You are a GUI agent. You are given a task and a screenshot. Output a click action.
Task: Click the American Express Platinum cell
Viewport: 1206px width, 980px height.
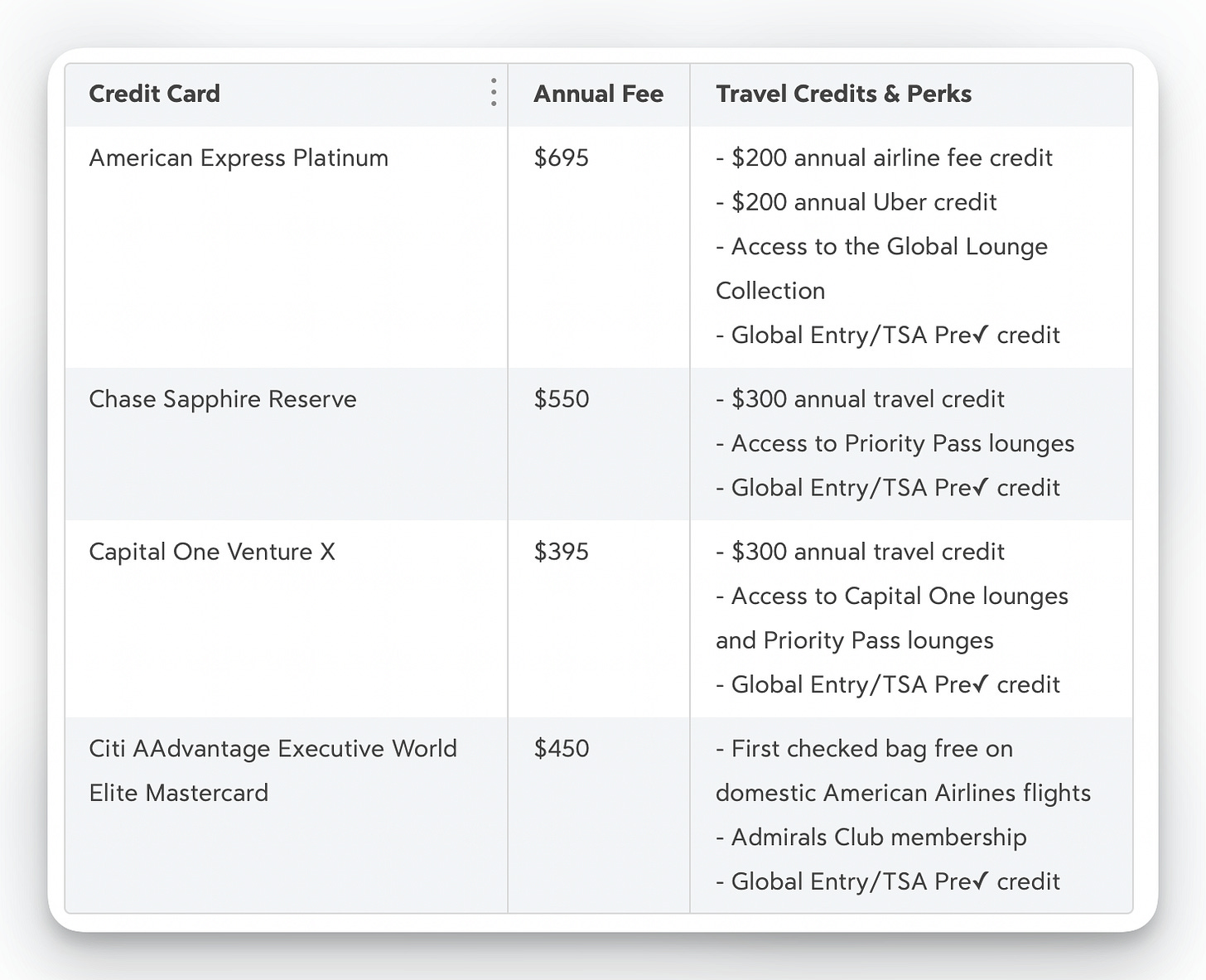[239, 157]
